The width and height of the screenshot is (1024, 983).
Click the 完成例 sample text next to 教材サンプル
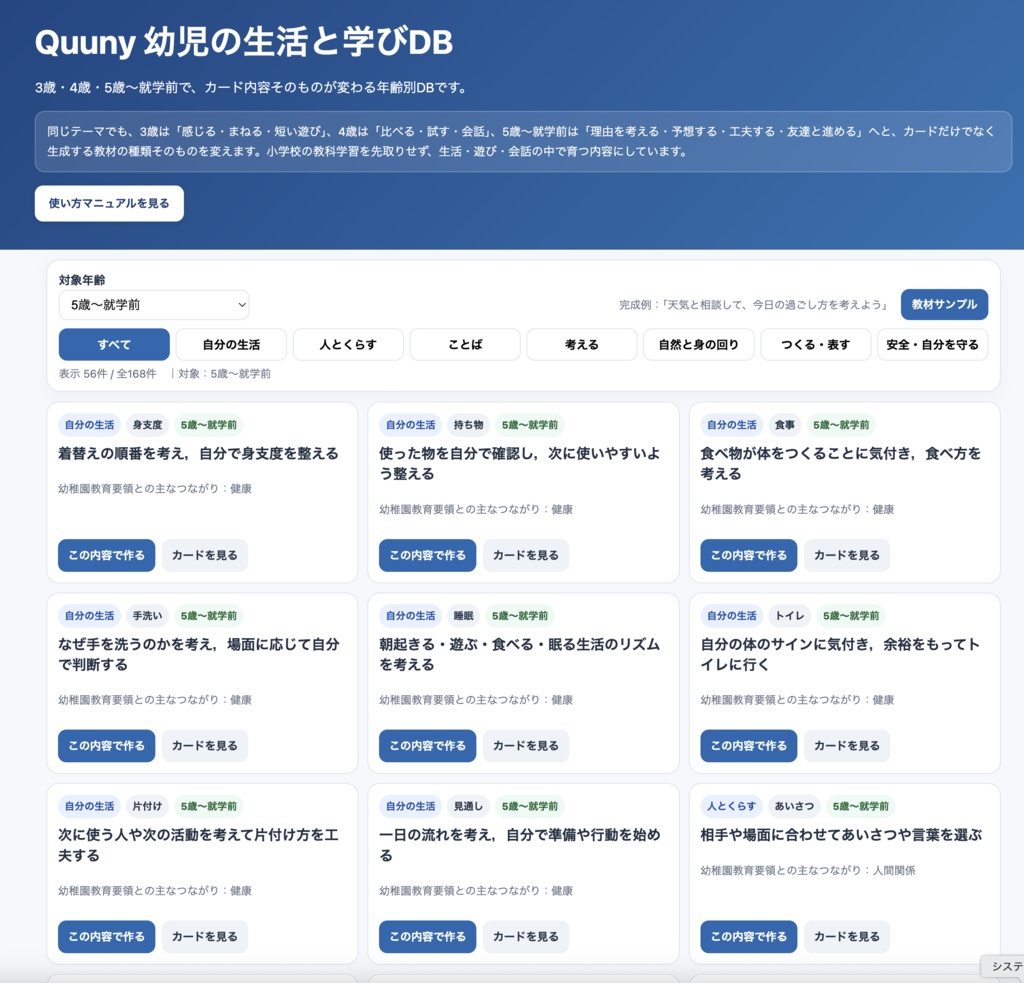coord(754,304)
